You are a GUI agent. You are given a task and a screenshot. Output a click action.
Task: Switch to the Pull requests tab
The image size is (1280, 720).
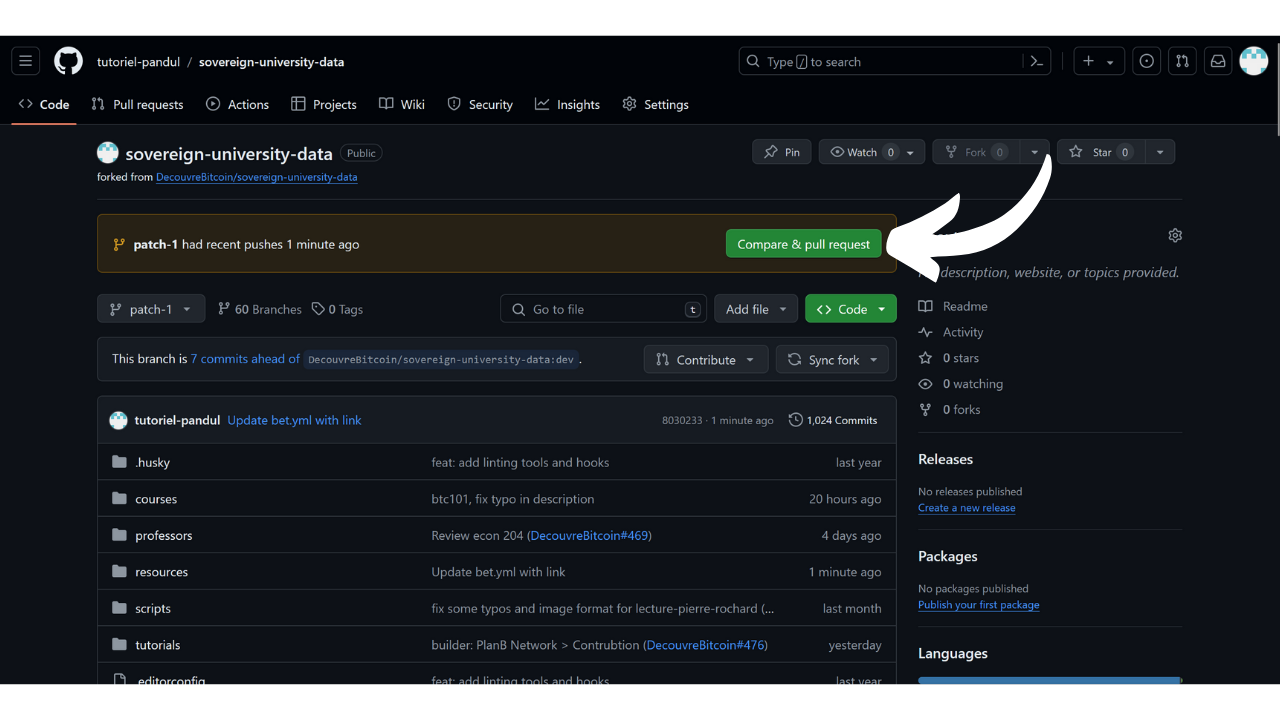pyautogui.click(x=137, y=104)
